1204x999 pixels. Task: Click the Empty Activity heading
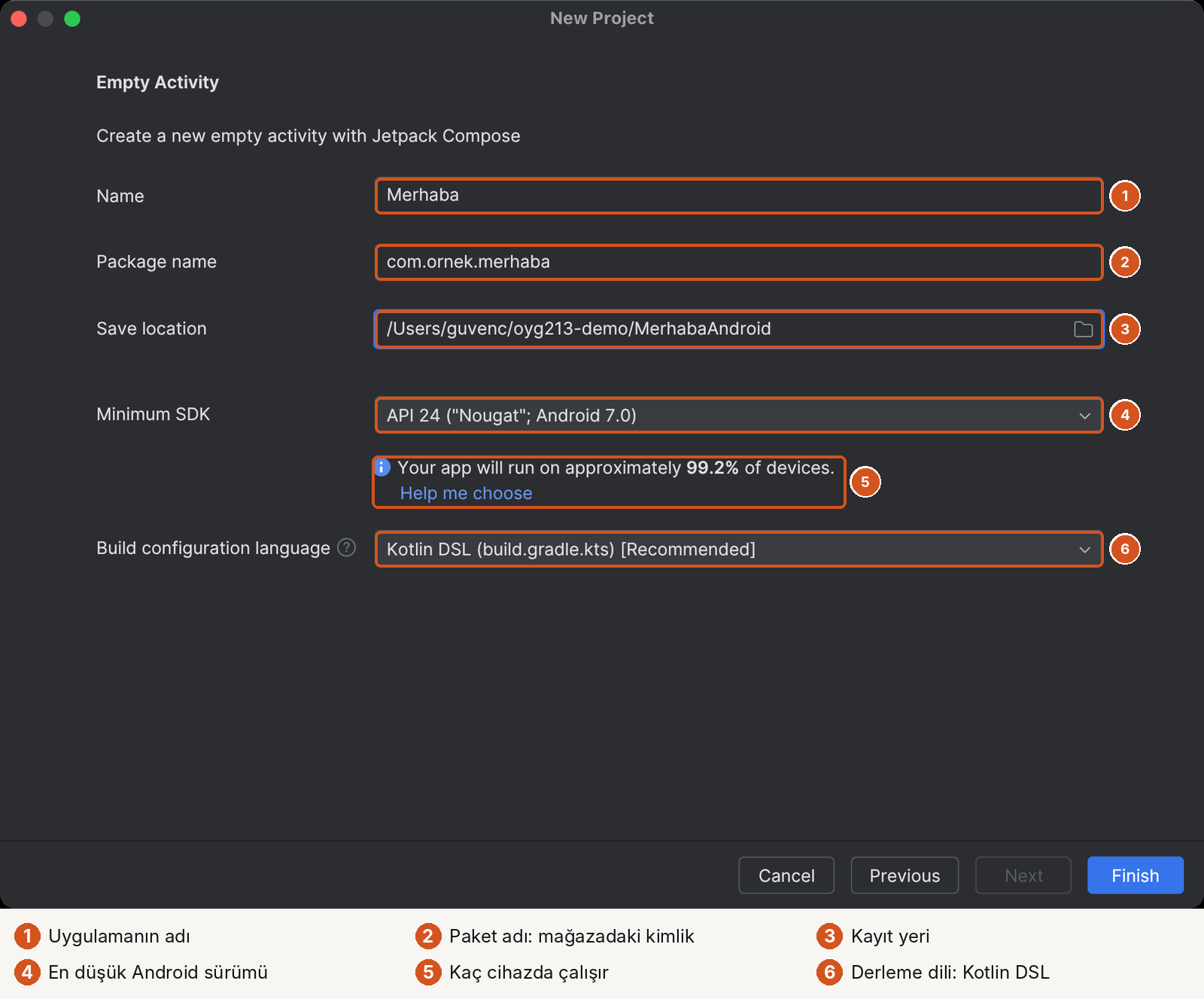pyautogui.click(x=157, y=82)
